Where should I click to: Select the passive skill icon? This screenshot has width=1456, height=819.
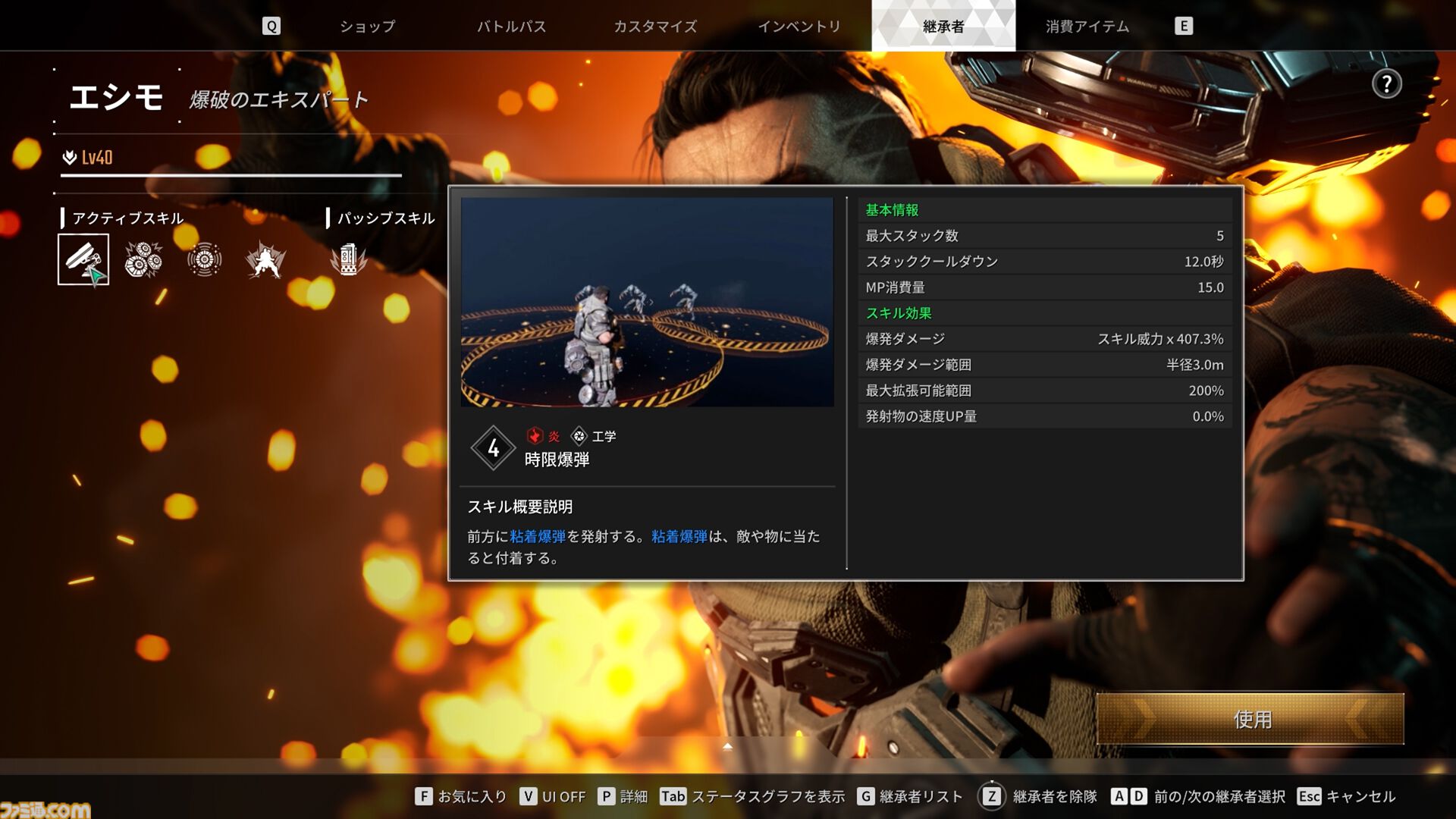click(x=348, y=259)
